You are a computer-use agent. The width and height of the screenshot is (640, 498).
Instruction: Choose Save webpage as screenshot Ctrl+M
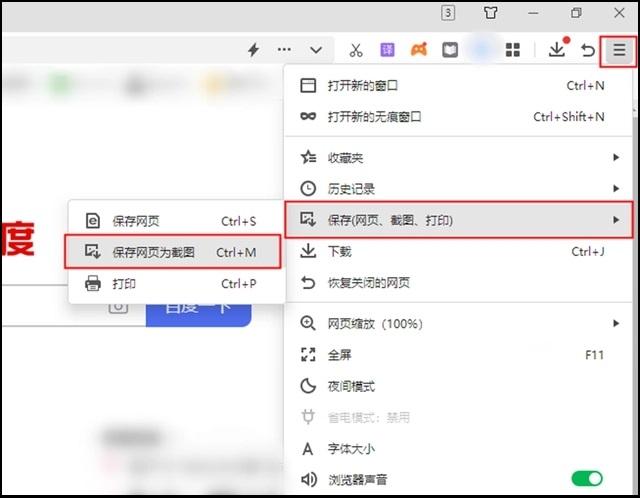173,252
